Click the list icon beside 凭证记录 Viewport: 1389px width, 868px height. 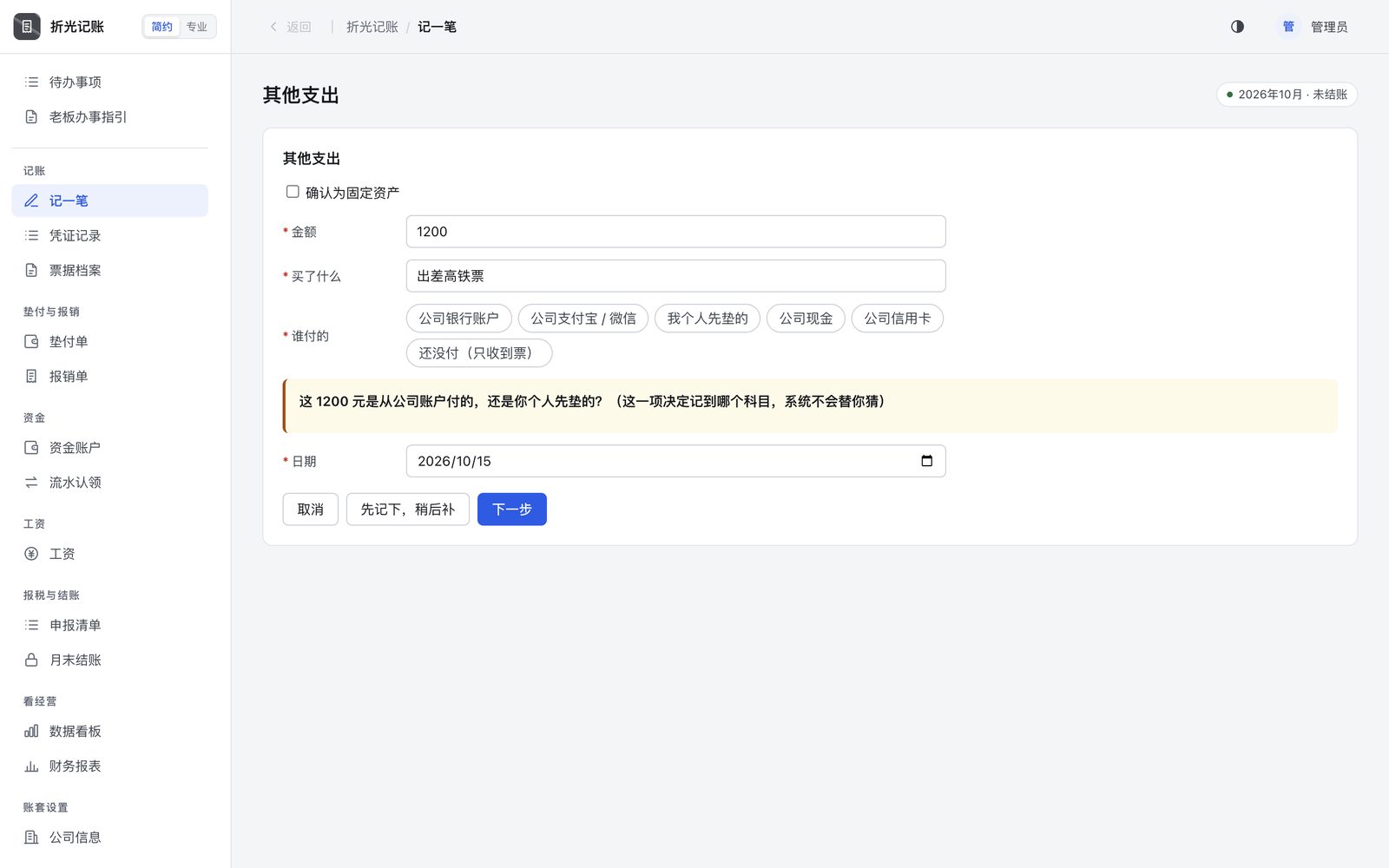(31, 235)
